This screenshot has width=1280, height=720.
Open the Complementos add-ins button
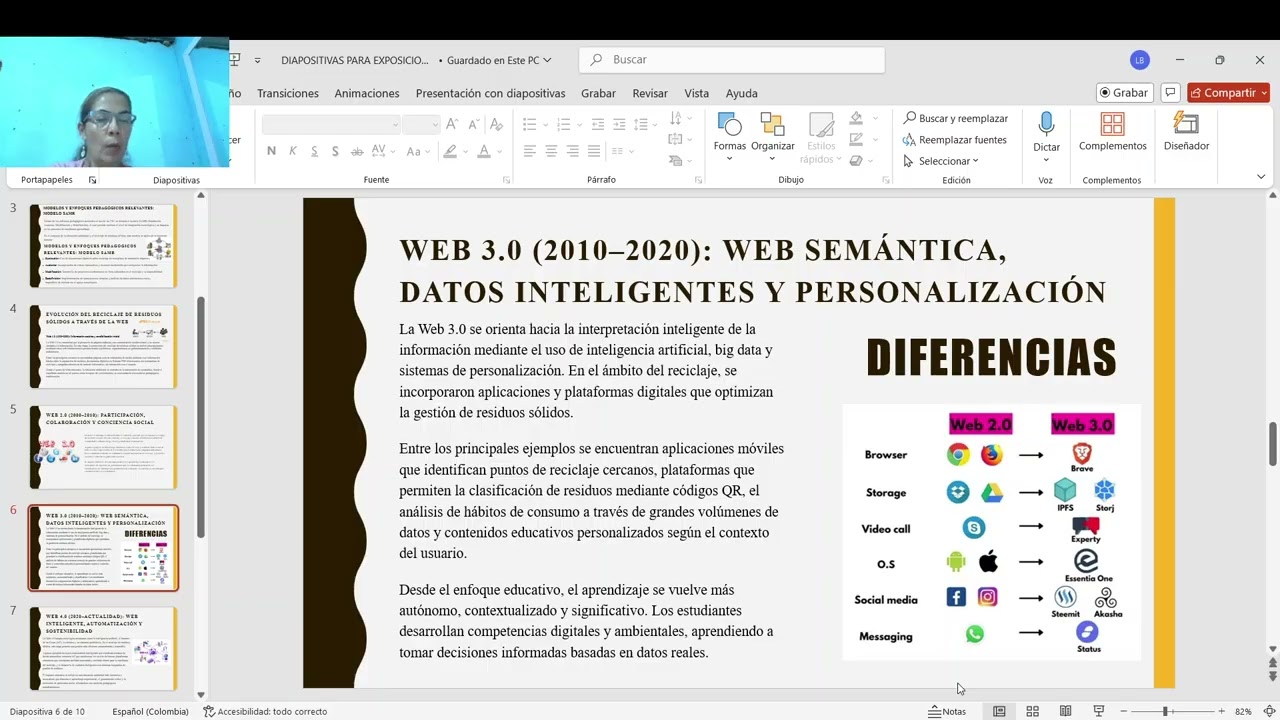tap(1112, 133)
